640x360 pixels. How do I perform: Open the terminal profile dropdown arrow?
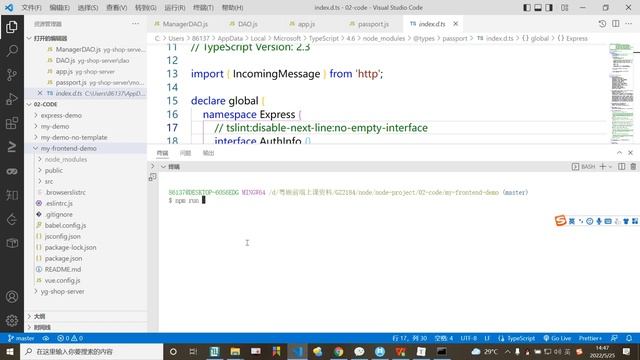pos(611,167)
